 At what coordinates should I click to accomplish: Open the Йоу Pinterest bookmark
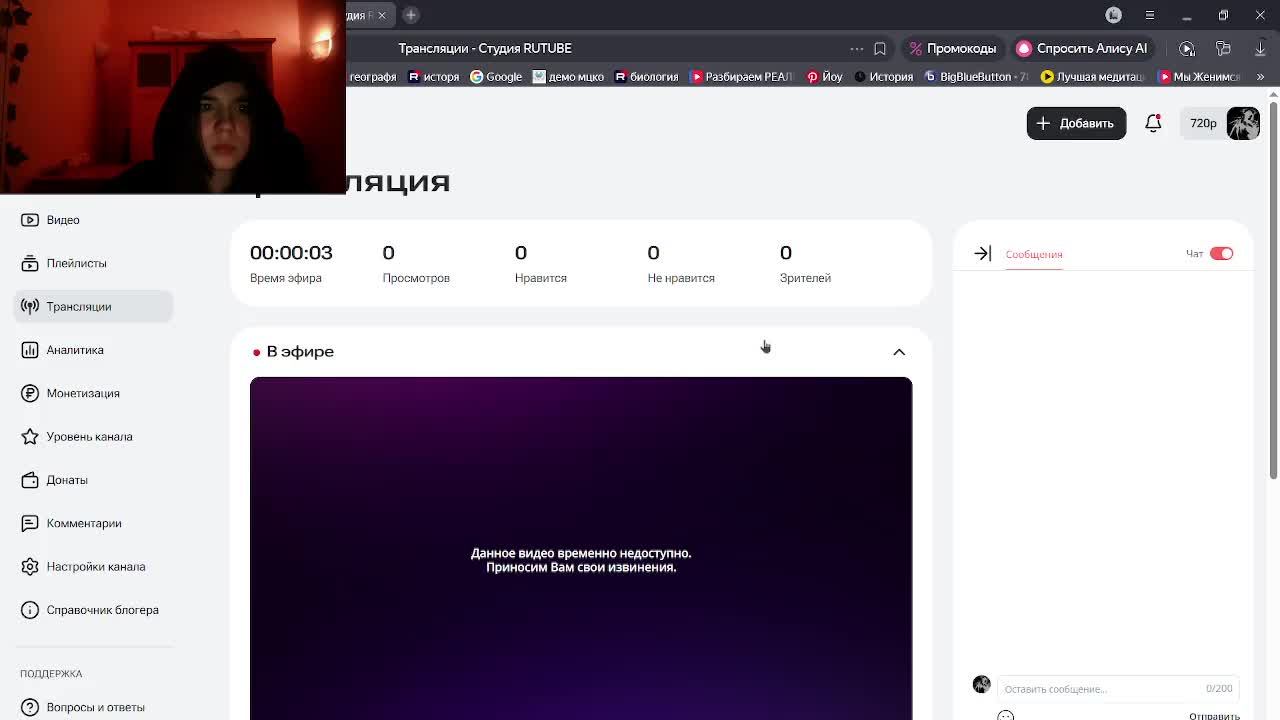(x=825, y=76)
